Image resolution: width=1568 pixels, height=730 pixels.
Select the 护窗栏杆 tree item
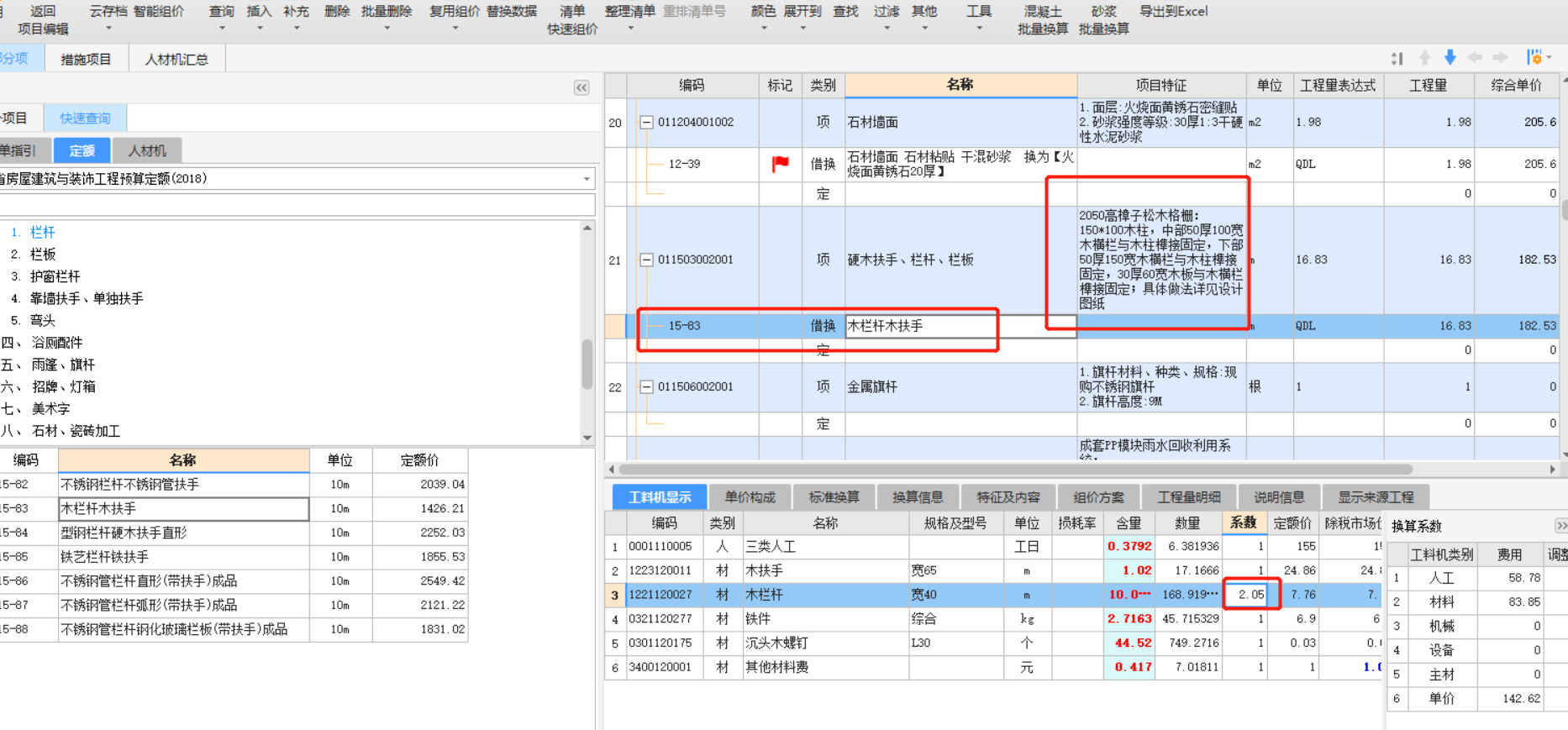55,276
